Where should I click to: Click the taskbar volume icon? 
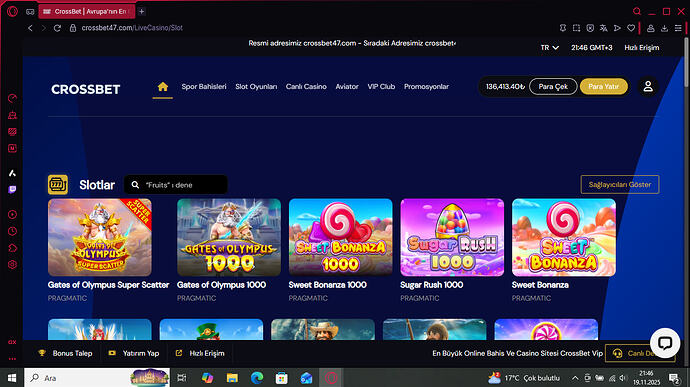pos(622,378)
